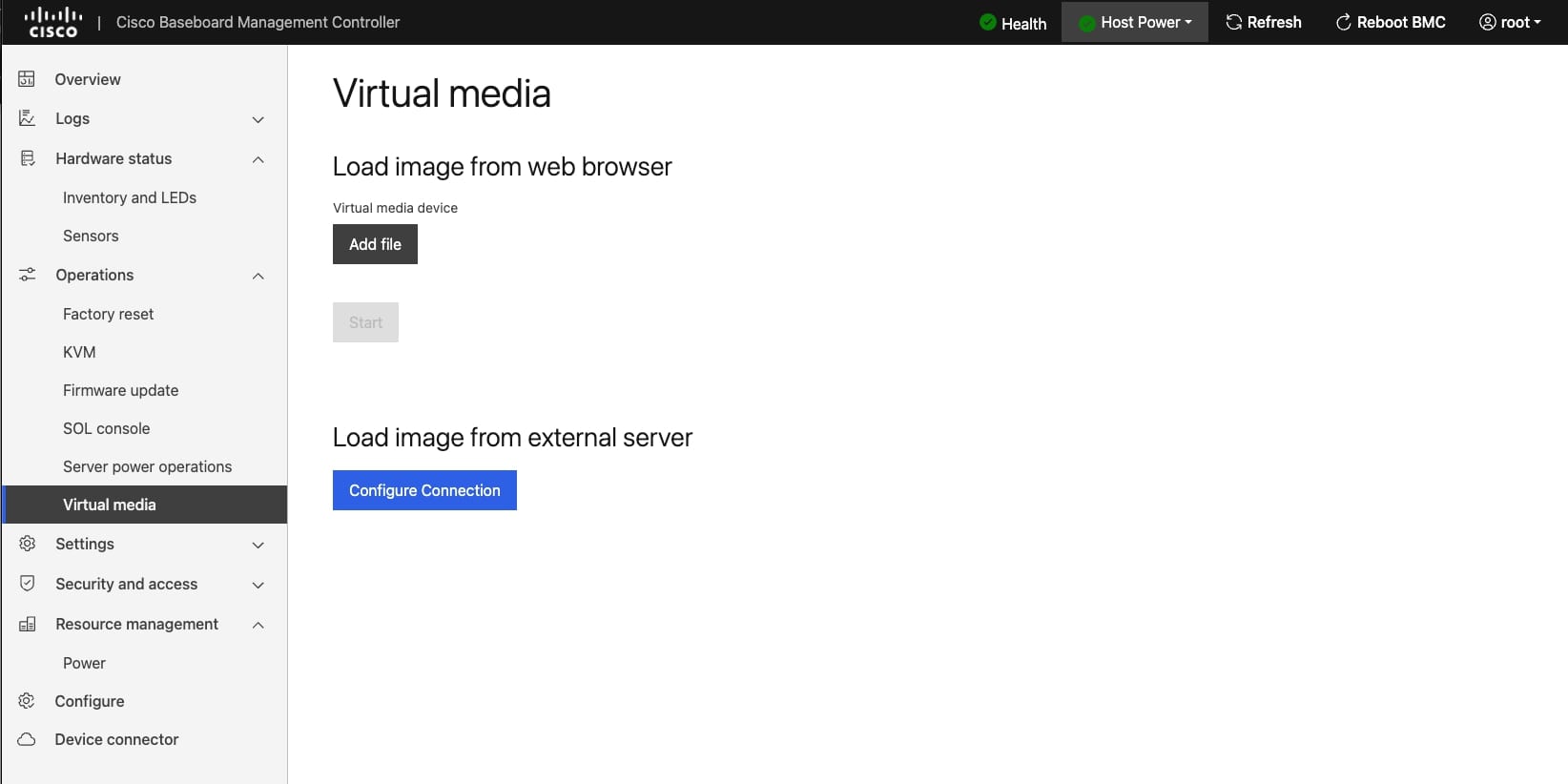
Task: Go to Firmware update page
Action: click(120, 390)
